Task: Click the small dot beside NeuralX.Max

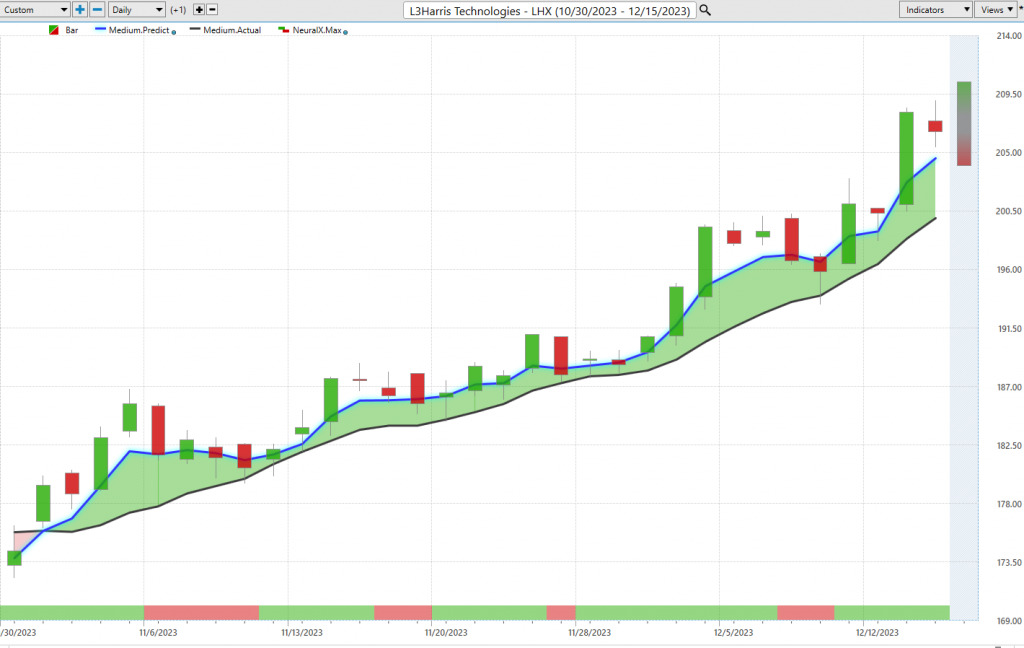Action: point(345,32)
